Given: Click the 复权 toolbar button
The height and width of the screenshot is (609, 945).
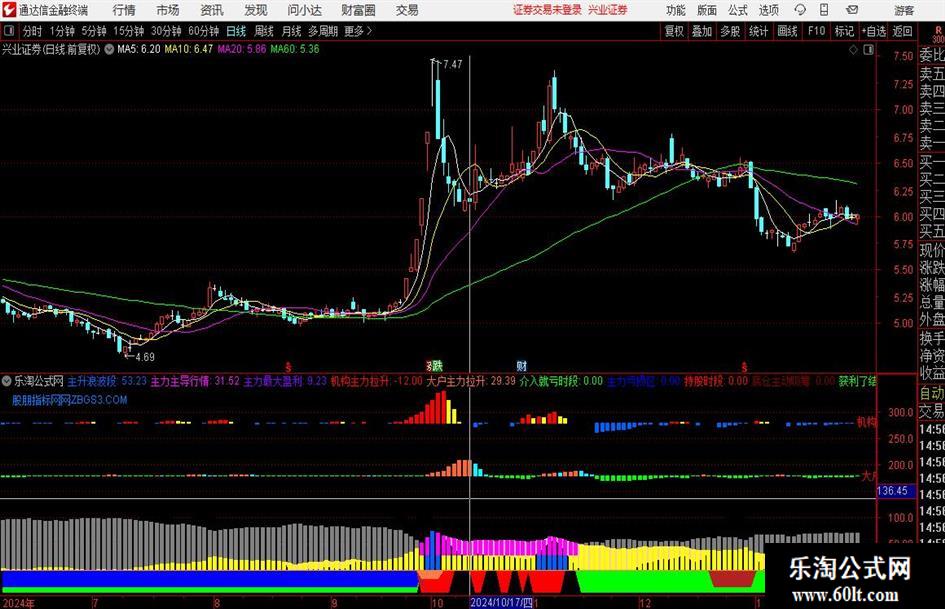Looking at the screenshot, I should tap(674, 31).
